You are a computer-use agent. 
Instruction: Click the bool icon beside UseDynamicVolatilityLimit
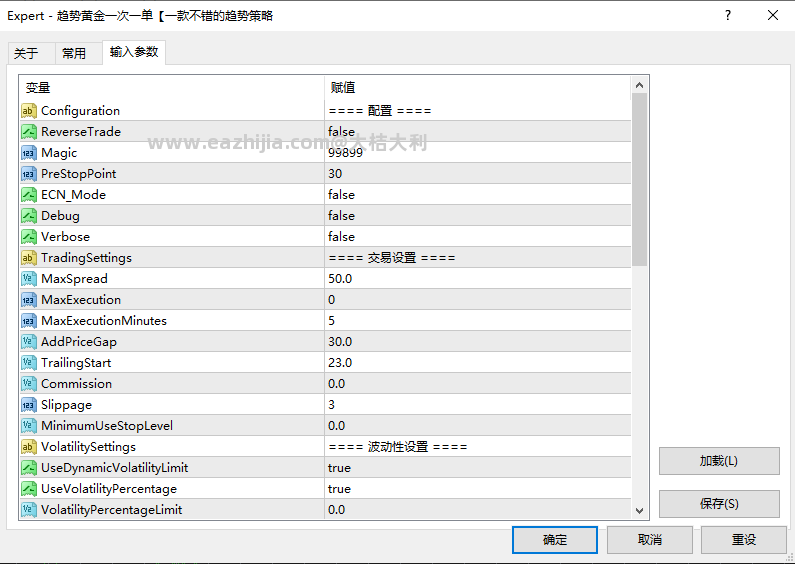tap(29, 468)
